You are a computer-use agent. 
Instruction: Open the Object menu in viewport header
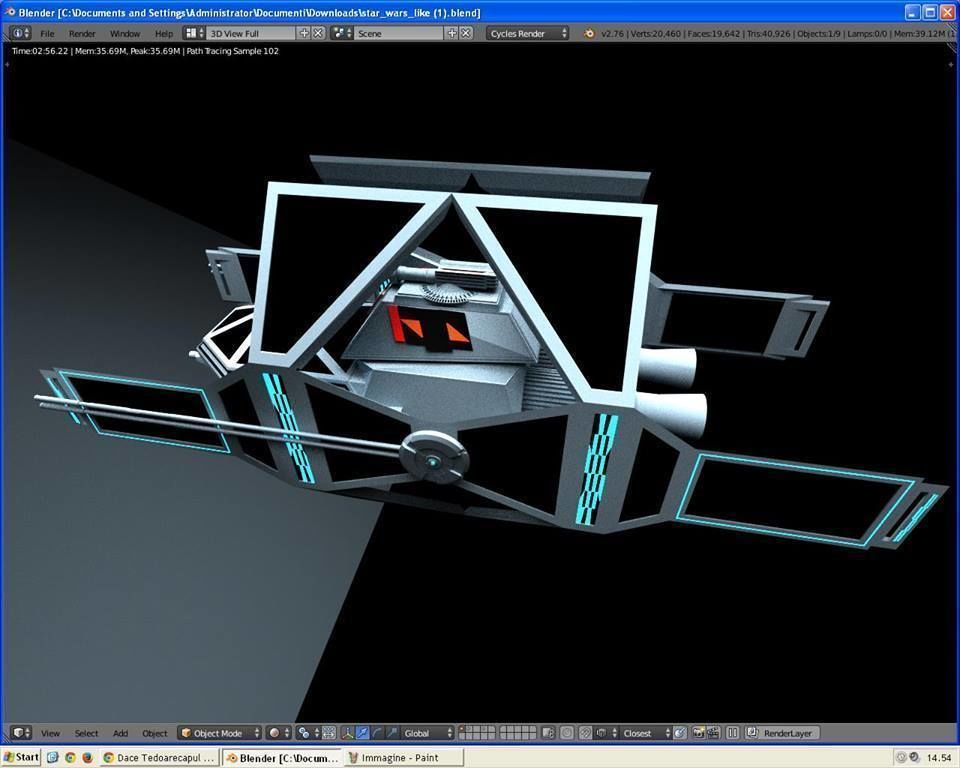pyautogui.click(x=154, y=733)
